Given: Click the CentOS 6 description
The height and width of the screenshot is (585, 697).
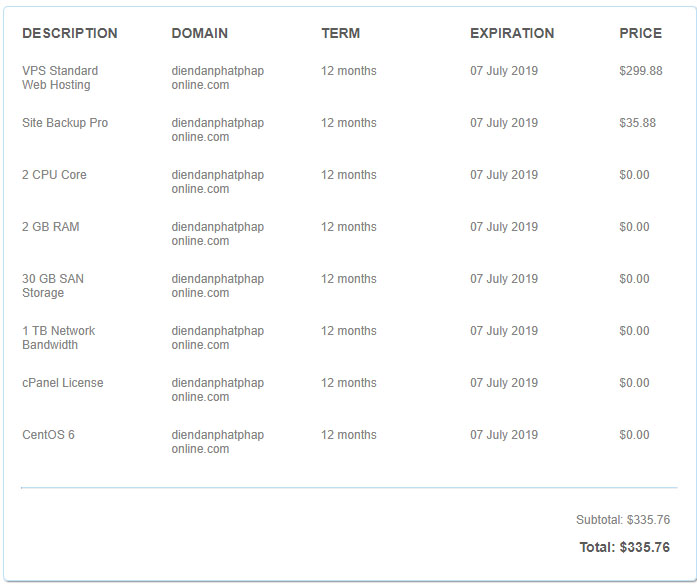Looking at the screenshot, I should 48,435.
